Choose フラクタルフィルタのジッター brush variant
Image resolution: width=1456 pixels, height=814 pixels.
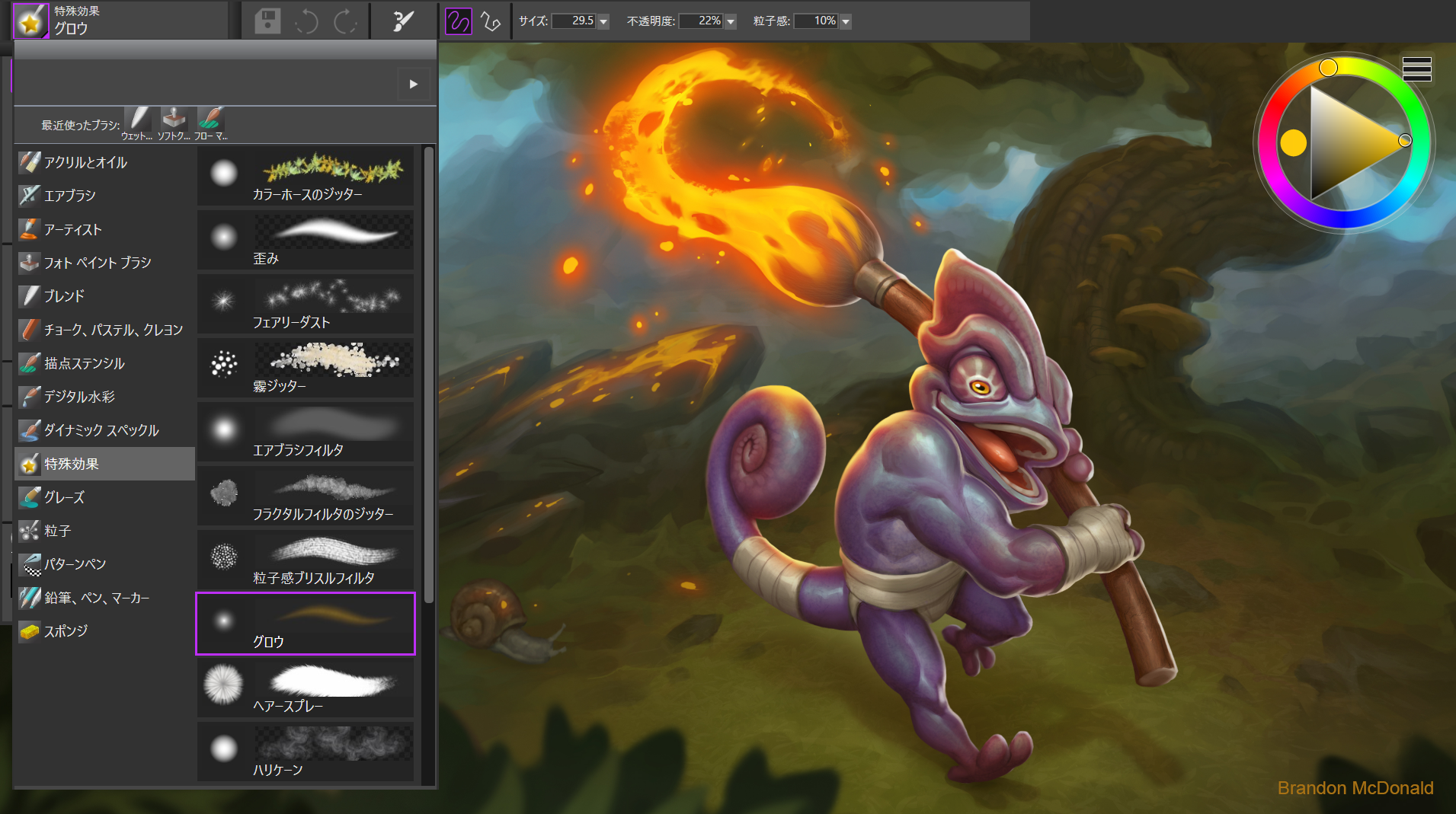pyautogui.click(x=306, y=496)
